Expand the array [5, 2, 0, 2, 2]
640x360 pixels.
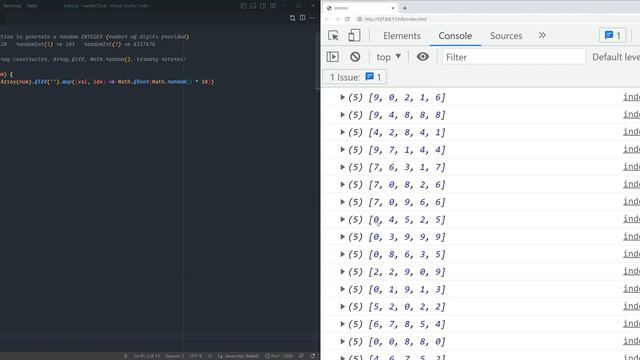pyautogui.click(x=342, y=307)
